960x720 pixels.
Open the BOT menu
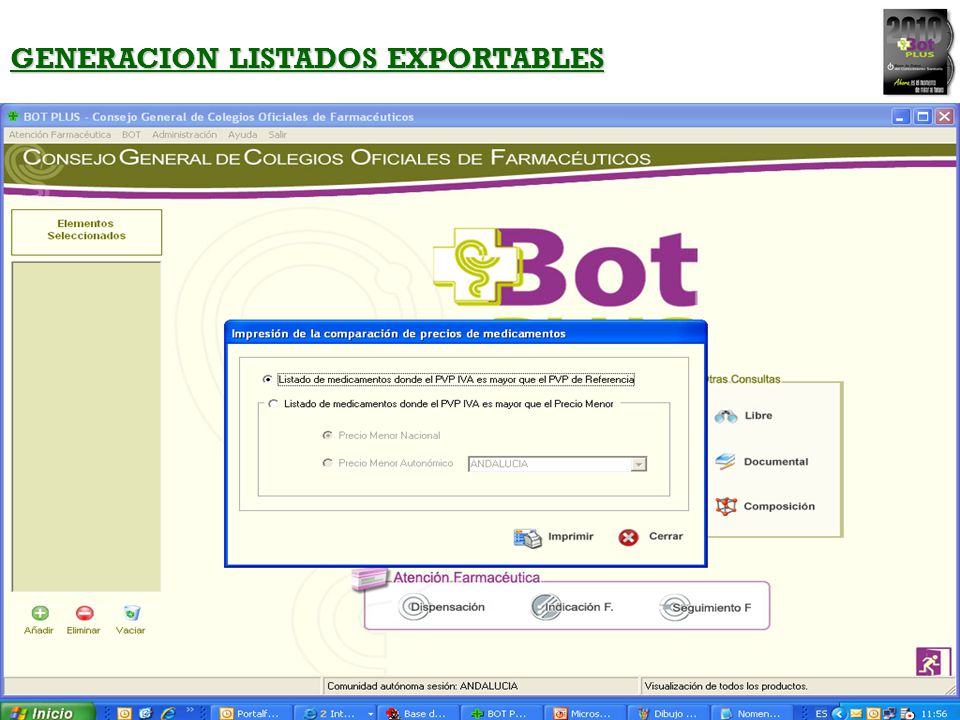click(x=131, y=135)
